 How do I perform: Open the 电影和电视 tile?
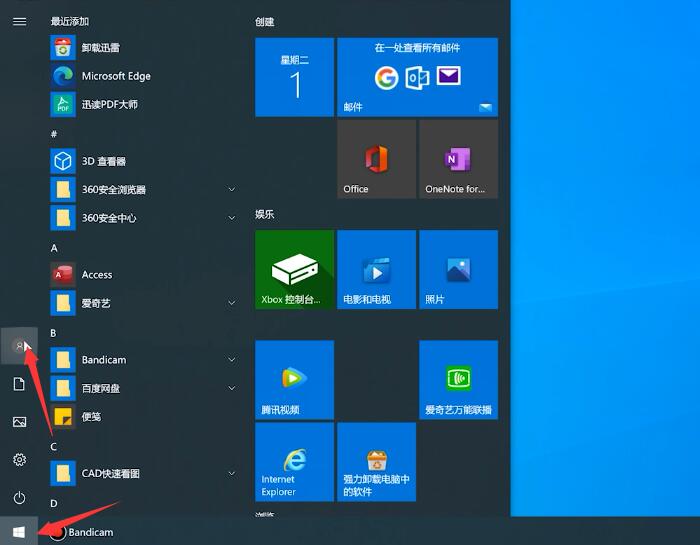[x=376, y=270]
